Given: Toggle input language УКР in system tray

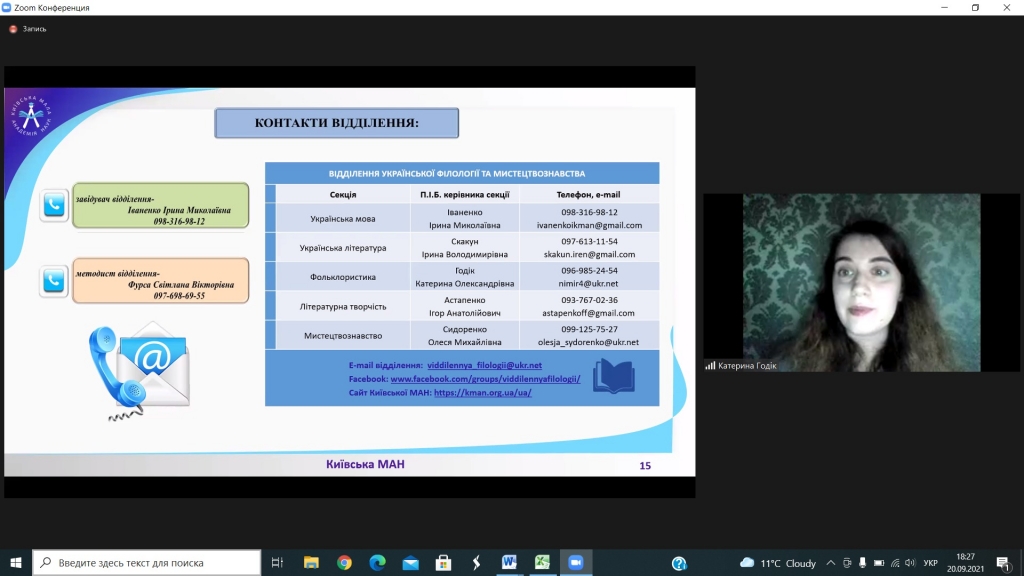Looking at the screenshot, I should coord(930,563).
